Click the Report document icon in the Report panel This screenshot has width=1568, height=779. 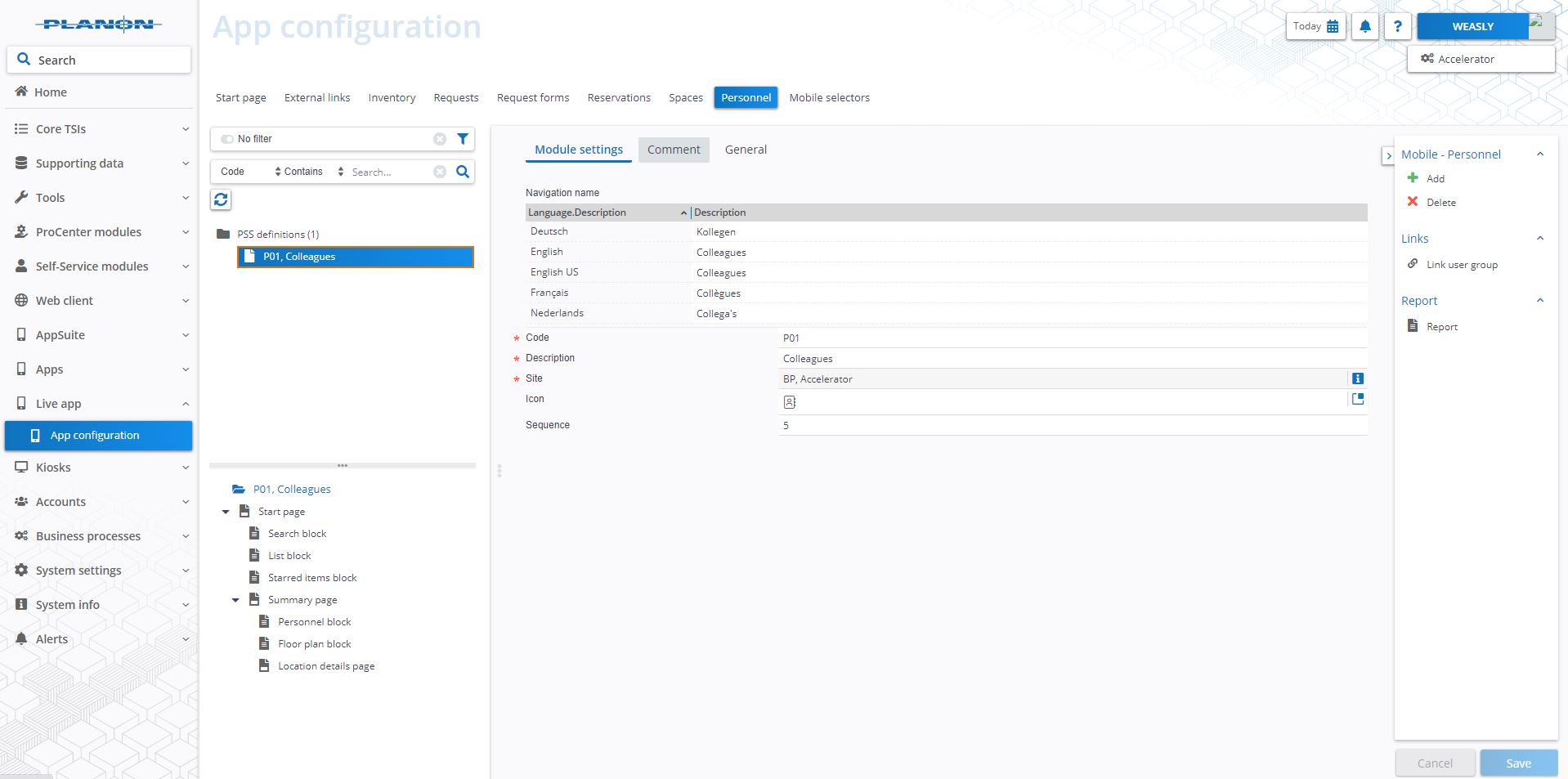click(1413, 325)
